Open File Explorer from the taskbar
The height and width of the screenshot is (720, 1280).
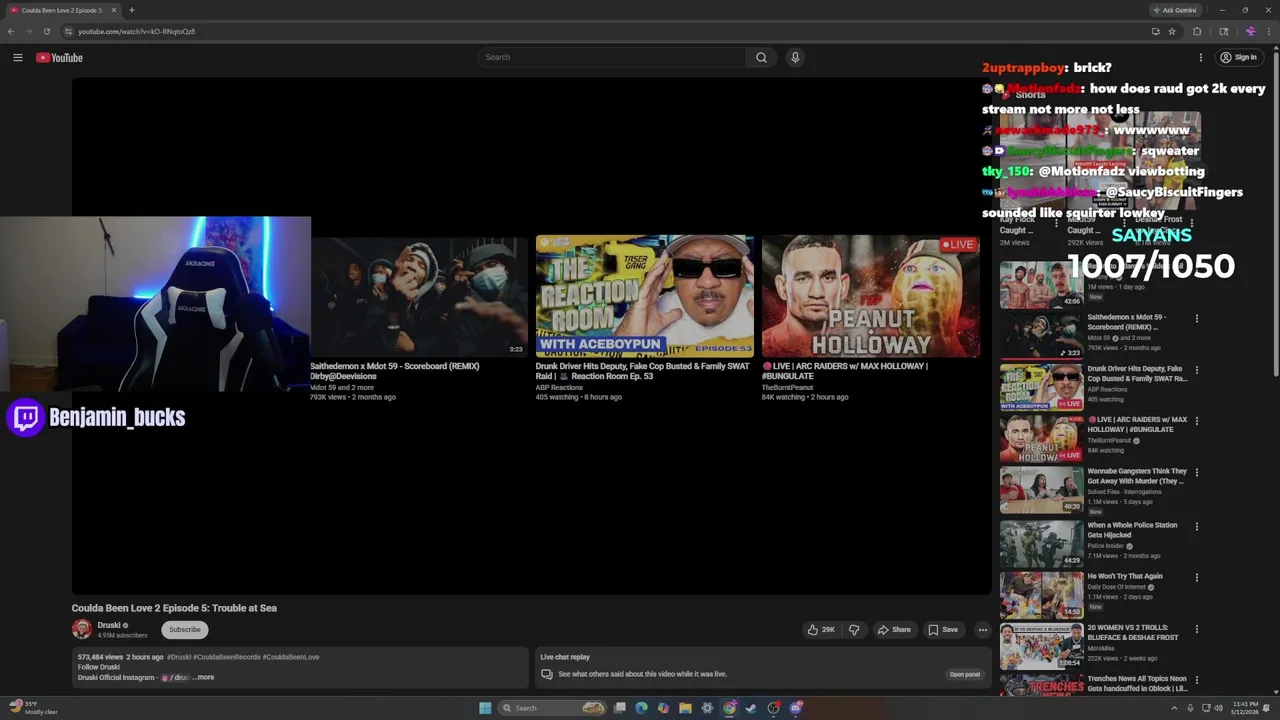(685, 708)
